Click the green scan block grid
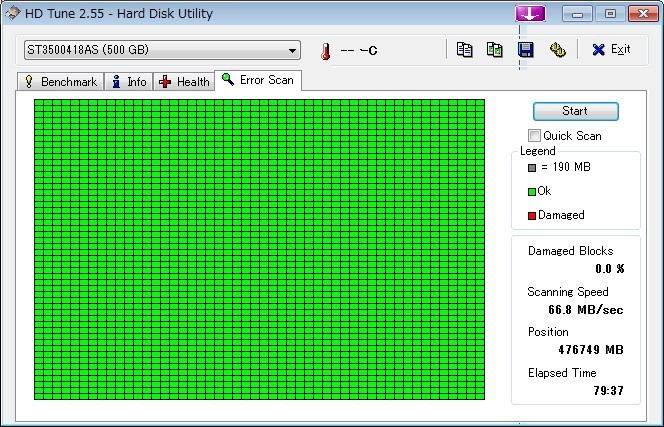 pyautogui.click(x=259, y=249)
